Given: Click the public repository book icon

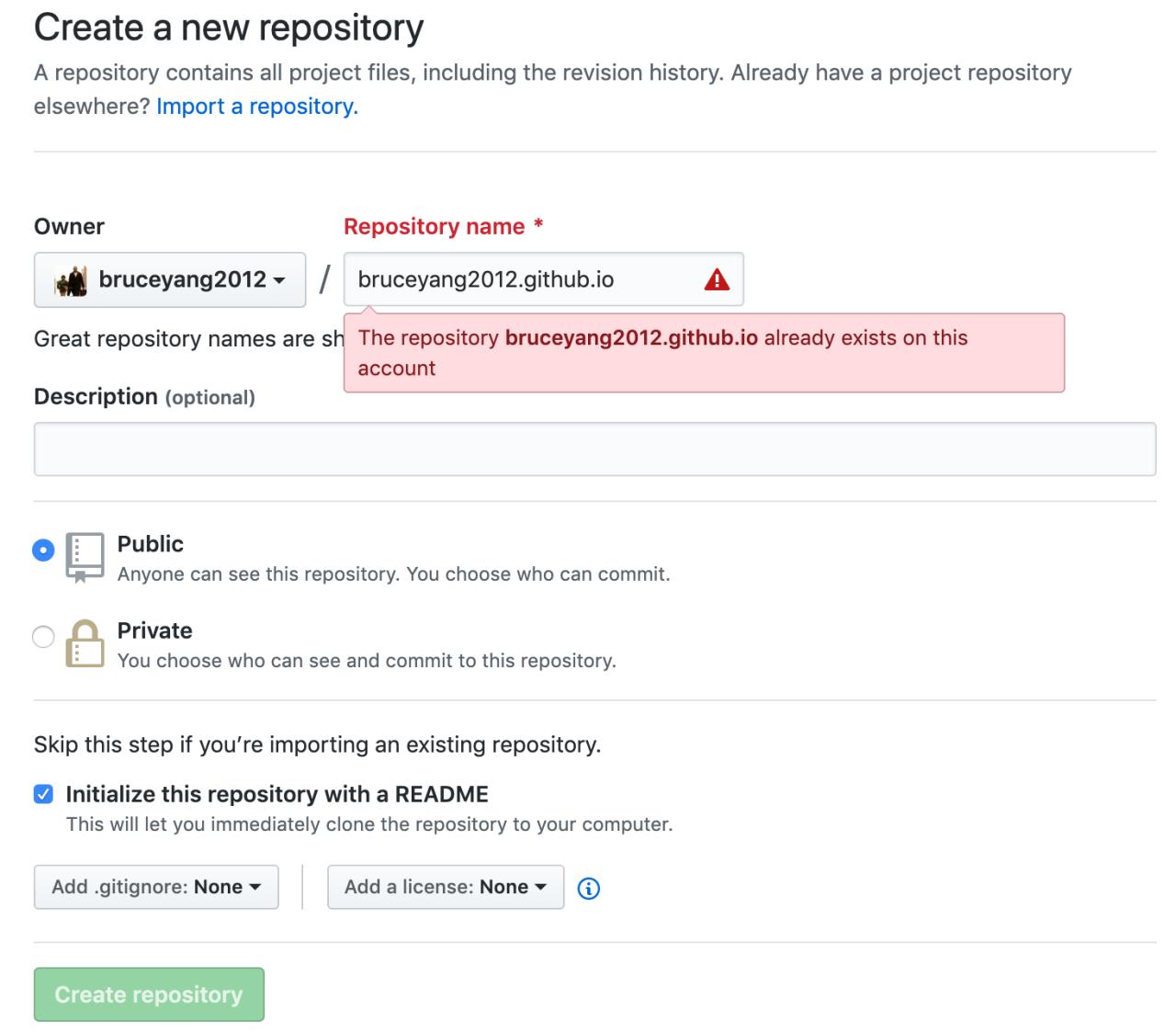Looking at the screenshot, I should pyautogui.click(x=85, y=557).
